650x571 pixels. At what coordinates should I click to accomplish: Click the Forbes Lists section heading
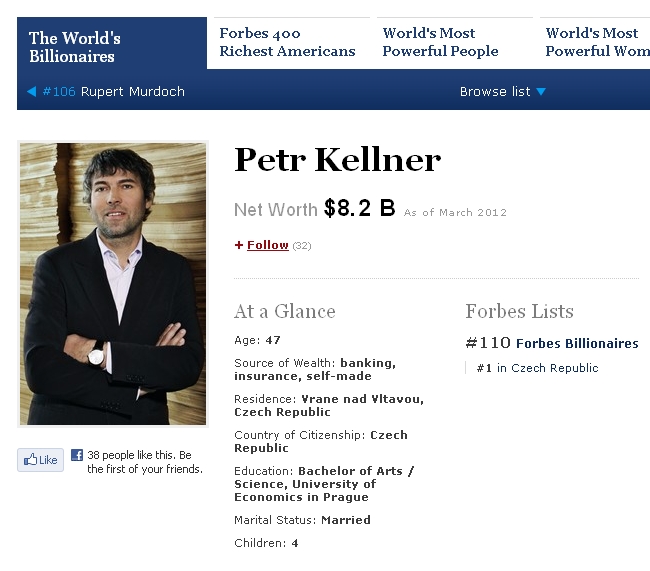(x=519, y=311)
